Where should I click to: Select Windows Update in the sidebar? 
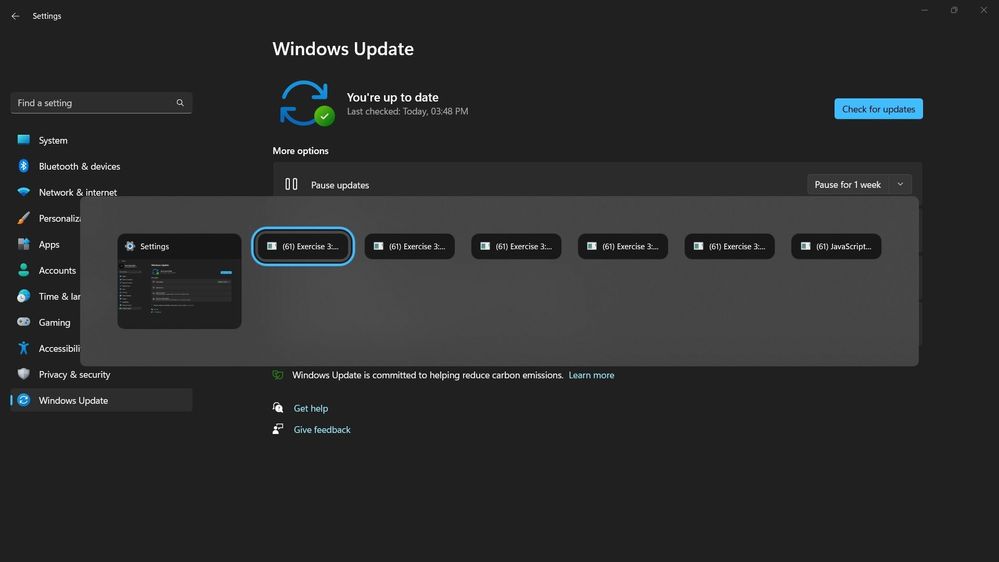[x=101, y=400]
